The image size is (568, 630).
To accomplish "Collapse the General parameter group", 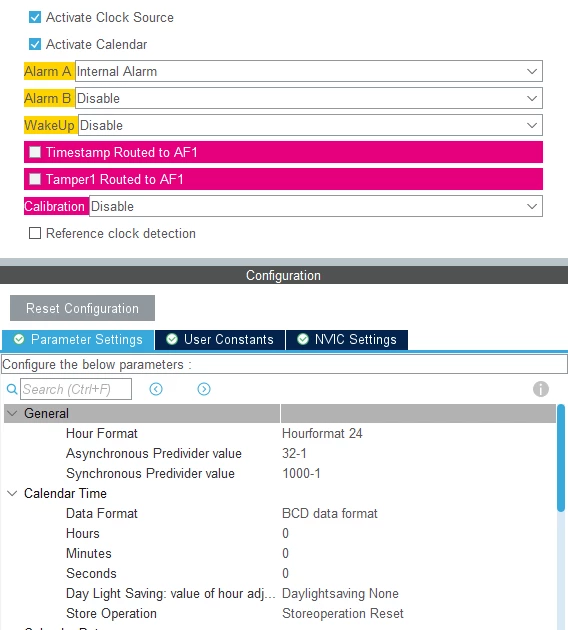I will click(12, 413).
